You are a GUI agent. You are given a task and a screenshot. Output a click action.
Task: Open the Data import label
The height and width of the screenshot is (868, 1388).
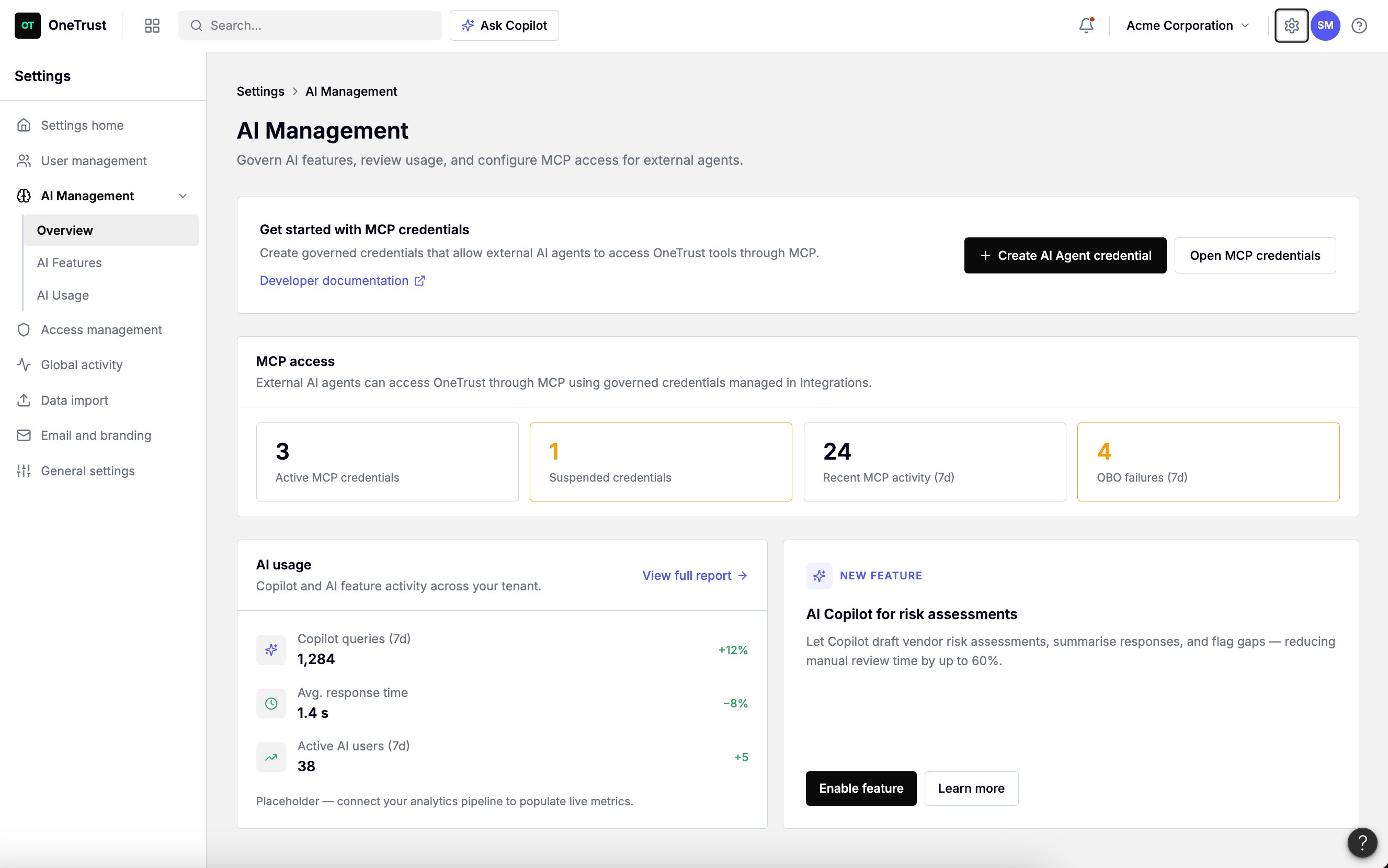(74, 400)
